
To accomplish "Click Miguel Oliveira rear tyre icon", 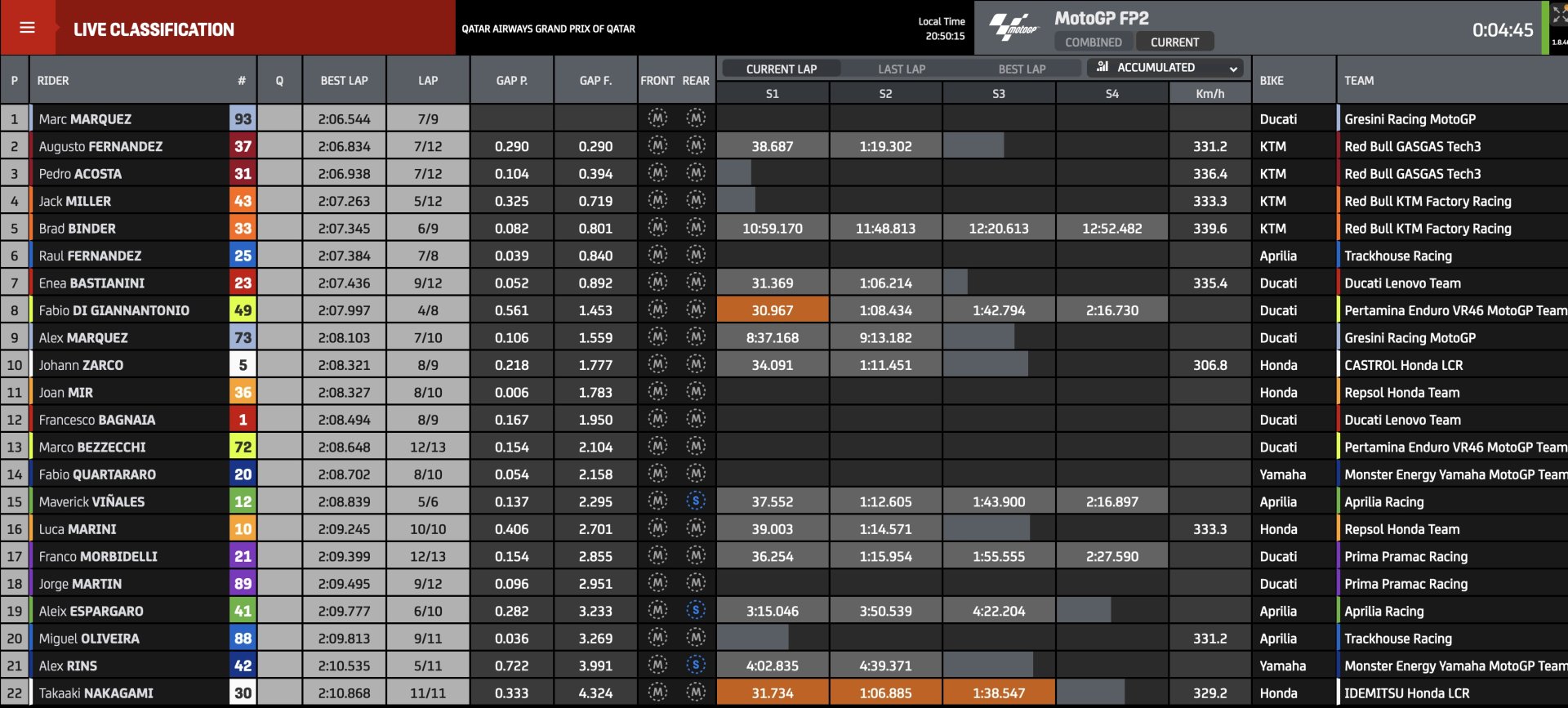I will (x=696, y=638).
